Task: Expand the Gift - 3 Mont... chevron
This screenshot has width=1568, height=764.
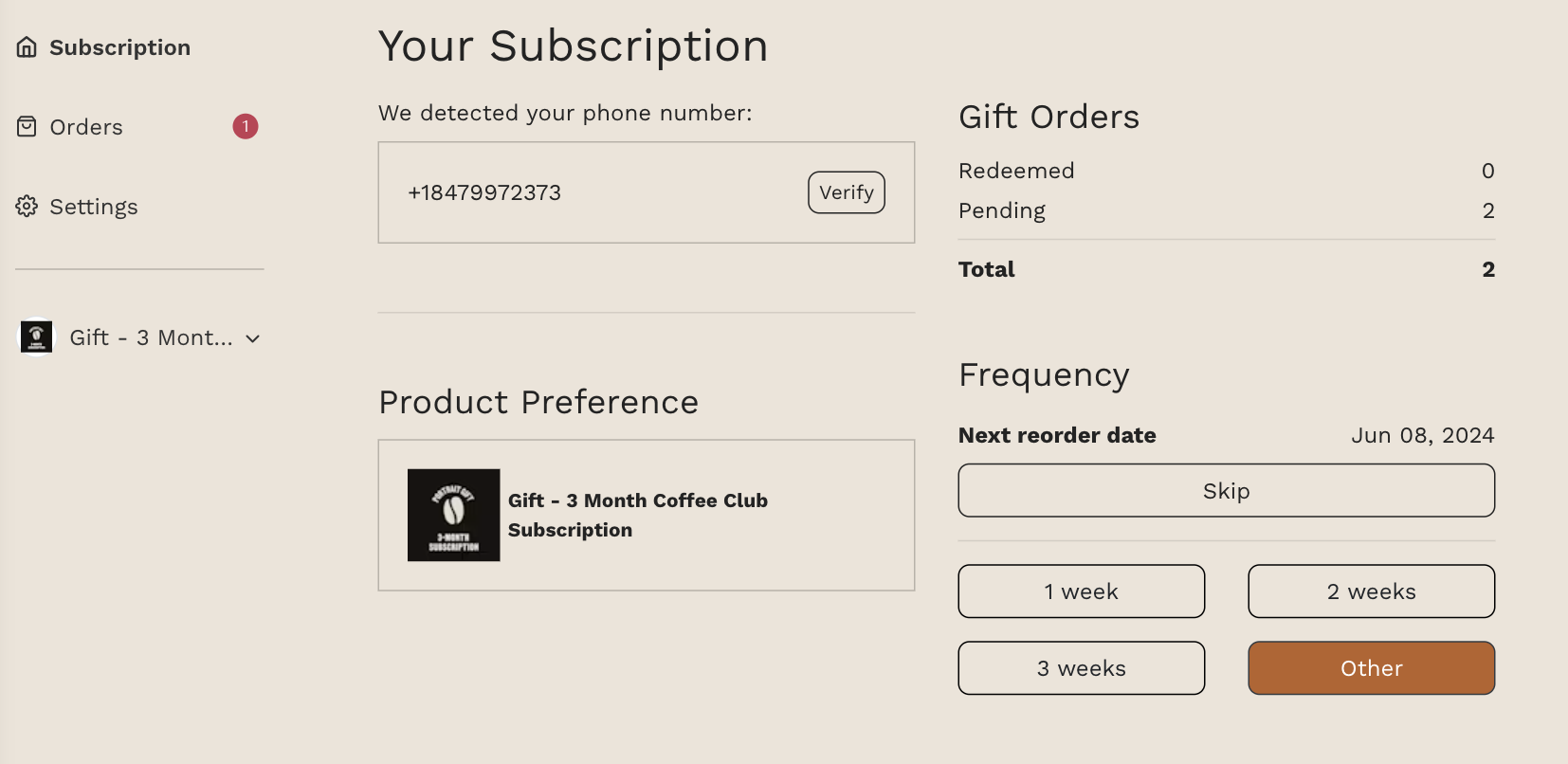Action: click(x=253, y=338)
